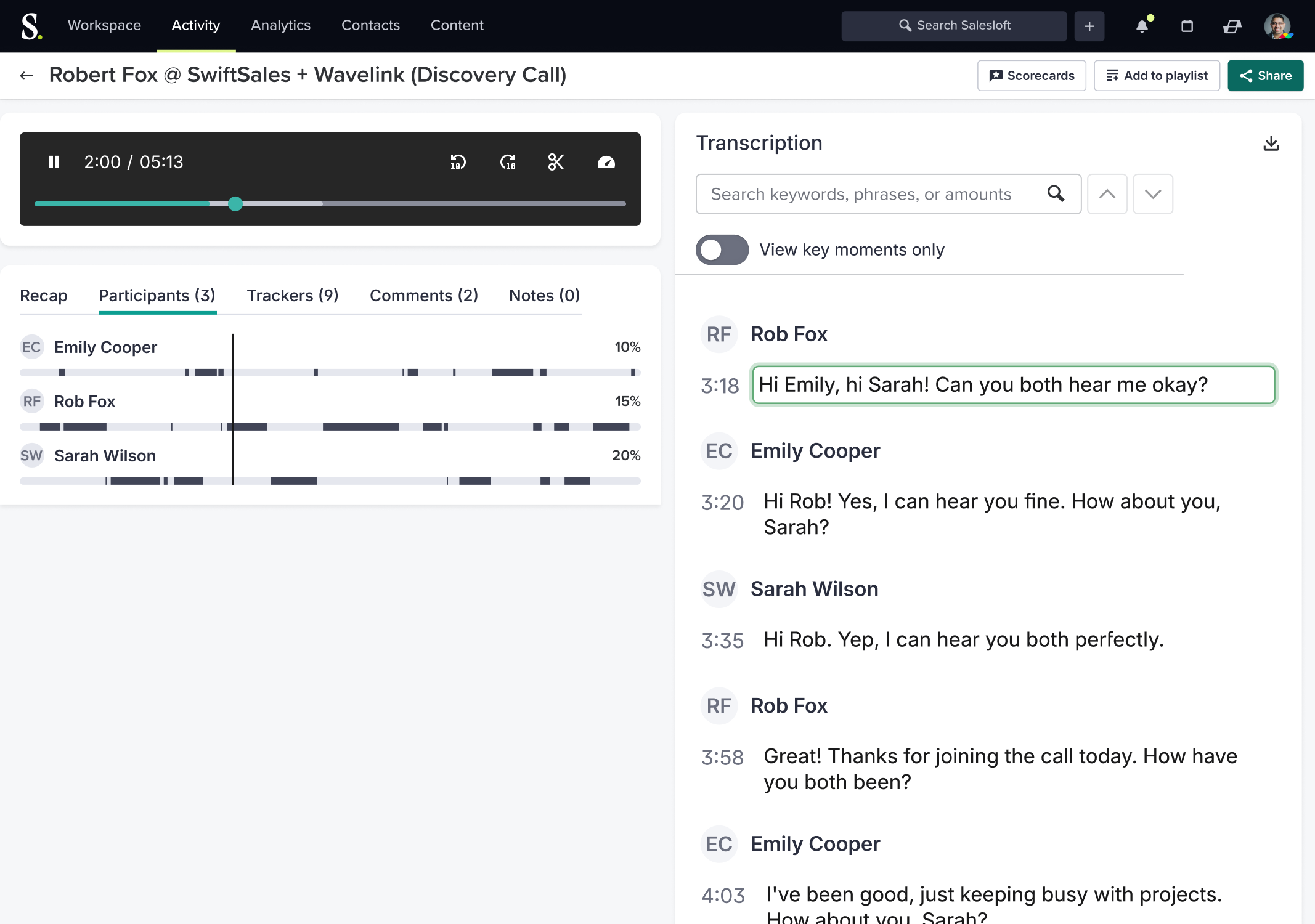Click Sarah Wilson's talk timeline bar
The width and height of the screenshot is (1315, 924).
point(330,481)
